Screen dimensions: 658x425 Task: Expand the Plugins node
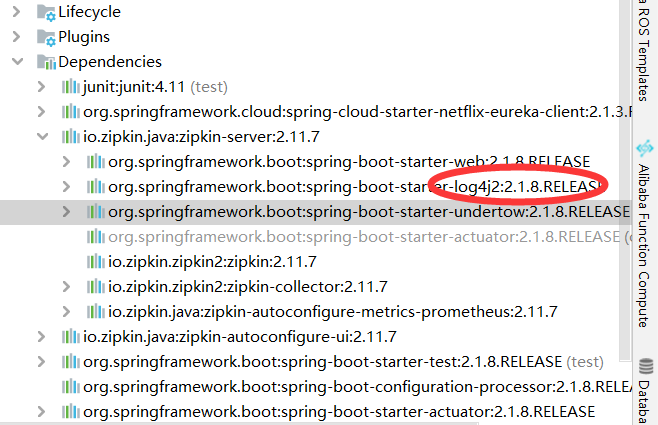(x=16, y=37)
